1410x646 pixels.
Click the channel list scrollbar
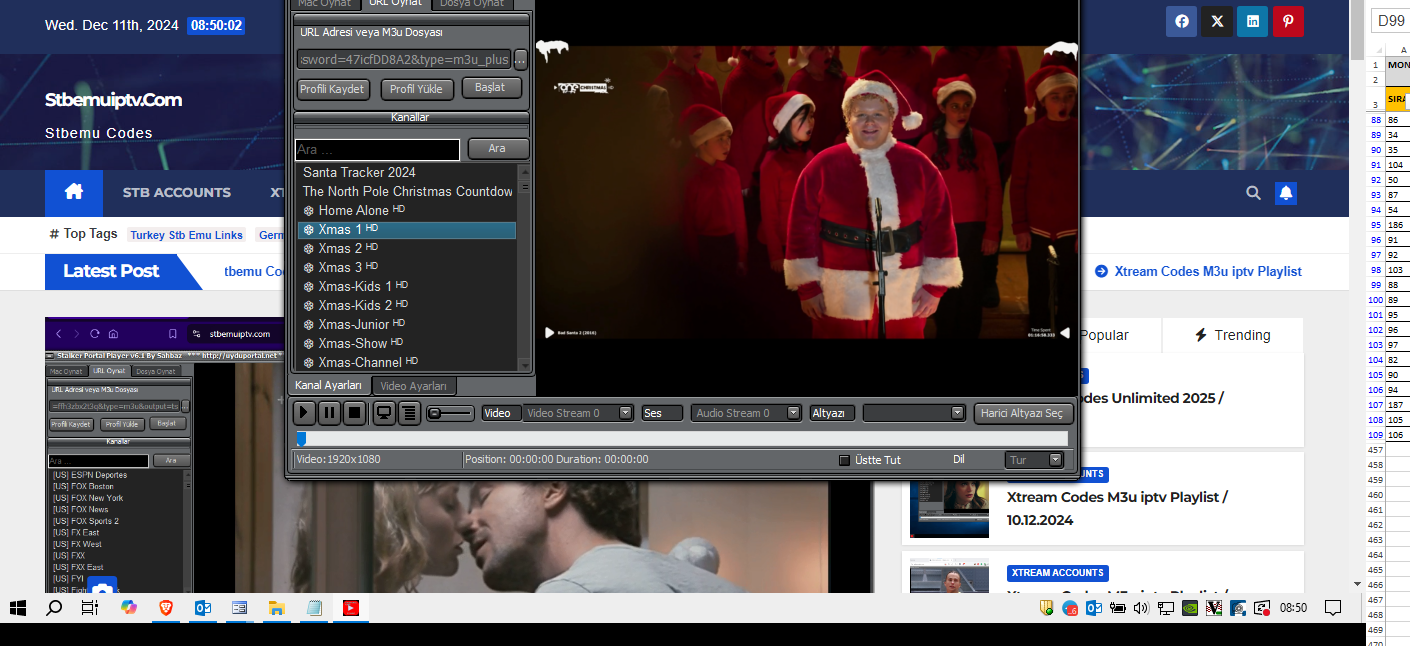click(x=525, y=267)
